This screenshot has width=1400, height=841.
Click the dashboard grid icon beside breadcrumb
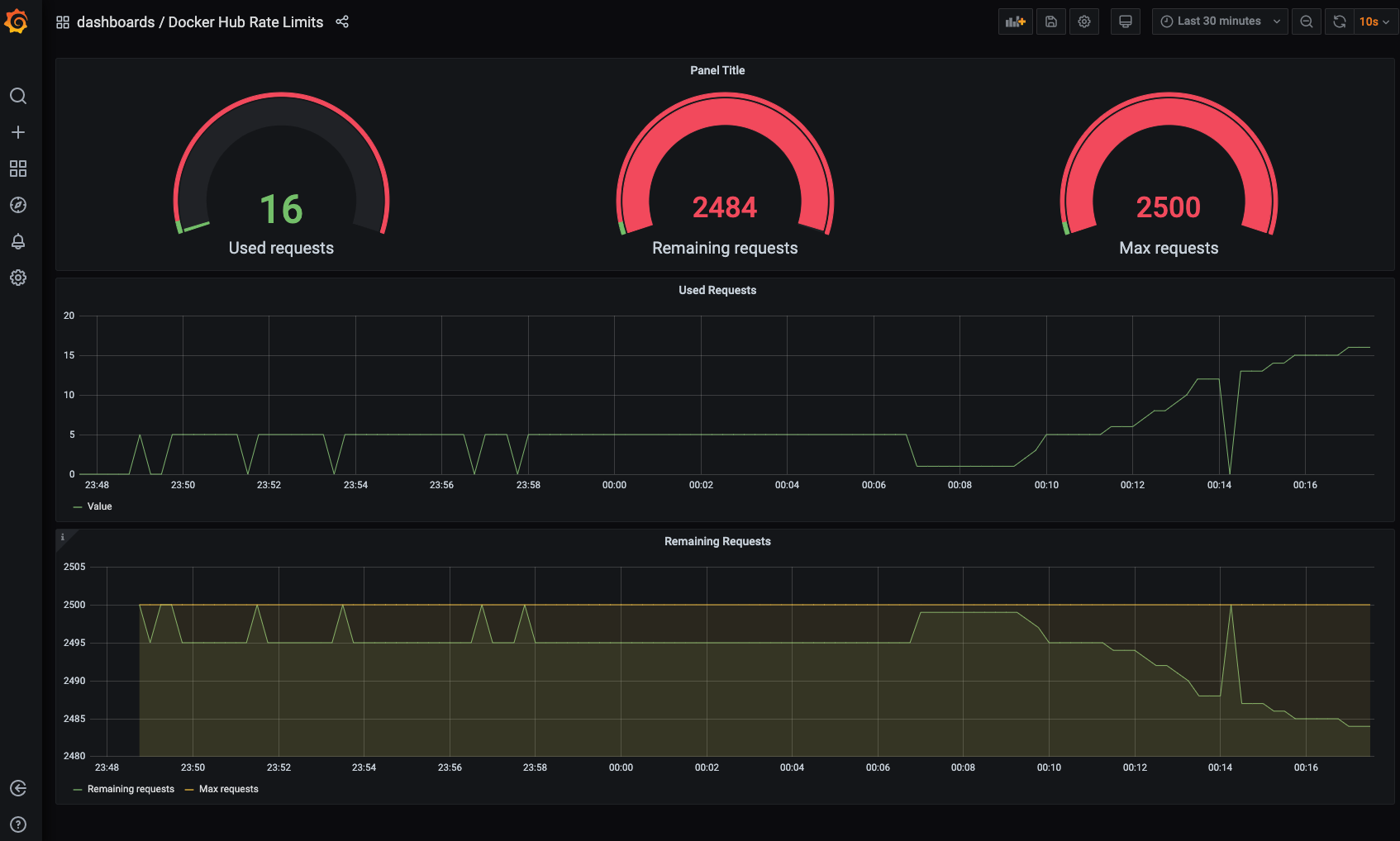pos(63,22)
